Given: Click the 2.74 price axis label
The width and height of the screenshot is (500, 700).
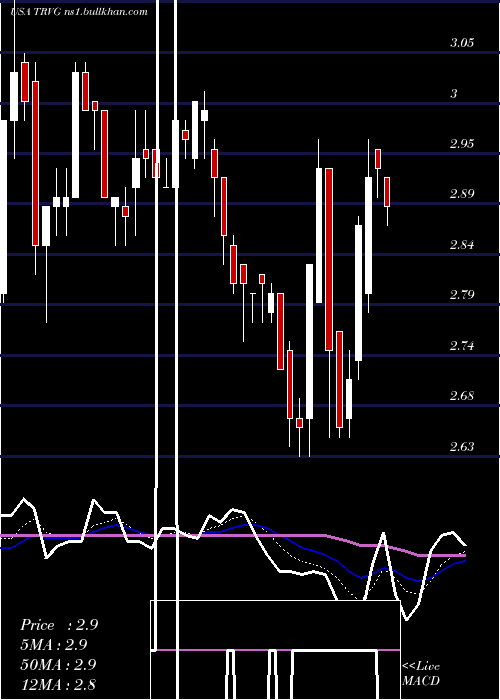Looking at the screenshot, I should click(462, 346).
